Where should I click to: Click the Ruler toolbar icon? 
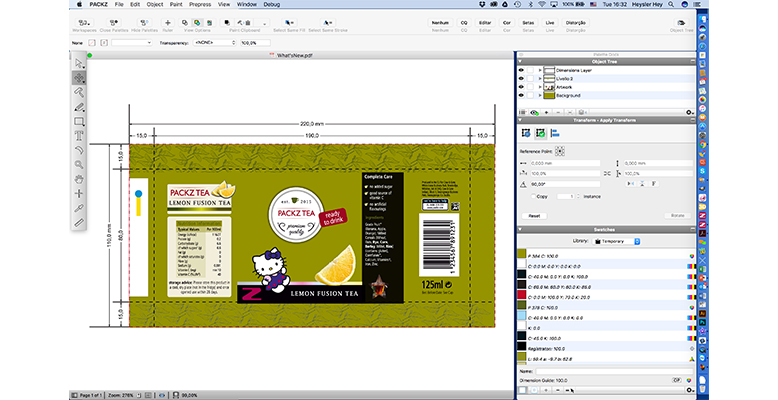[x=168, y=23]
